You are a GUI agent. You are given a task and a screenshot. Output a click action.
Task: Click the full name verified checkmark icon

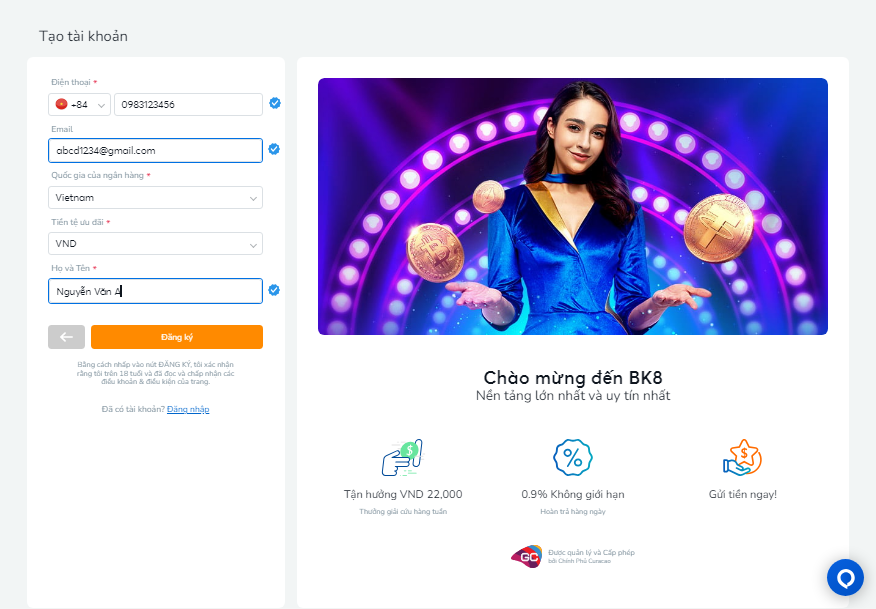coord(274,290)
